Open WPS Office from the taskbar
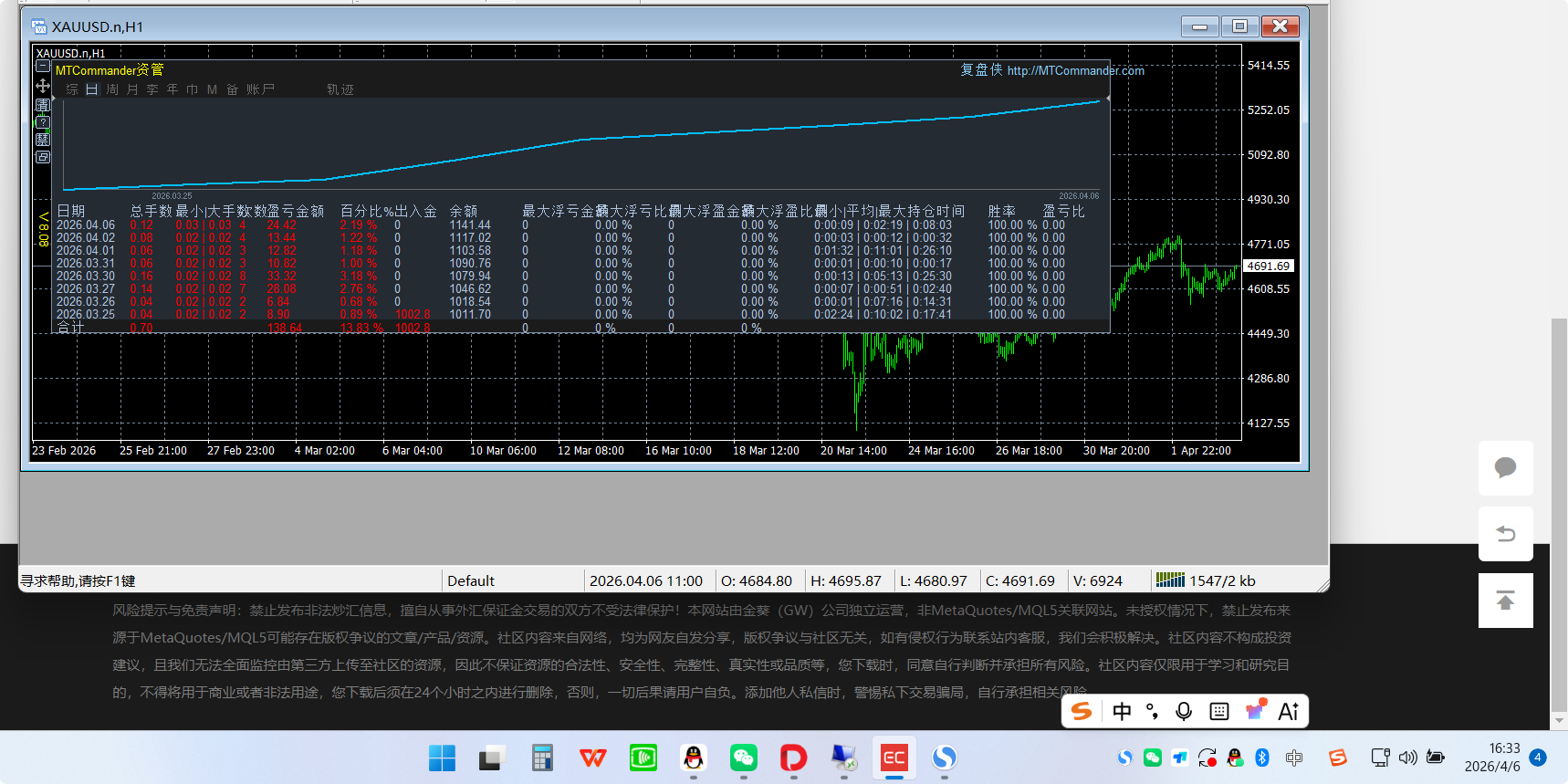 pos(592,758)
